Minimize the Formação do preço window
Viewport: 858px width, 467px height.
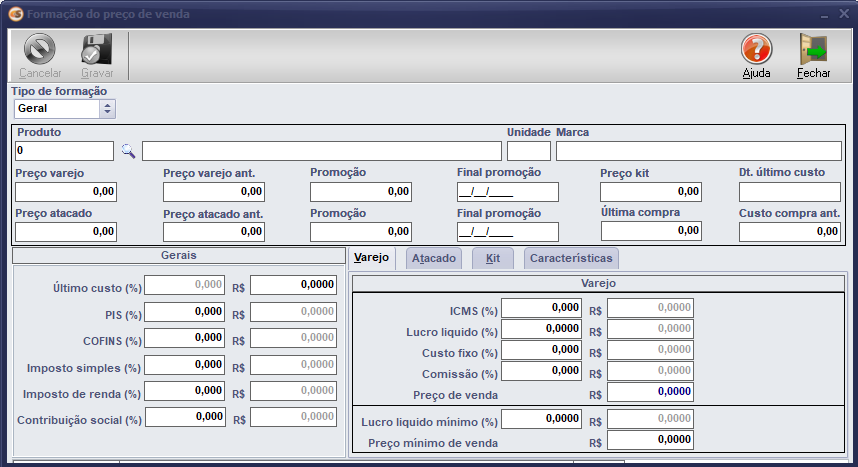[x=822, y=15]
